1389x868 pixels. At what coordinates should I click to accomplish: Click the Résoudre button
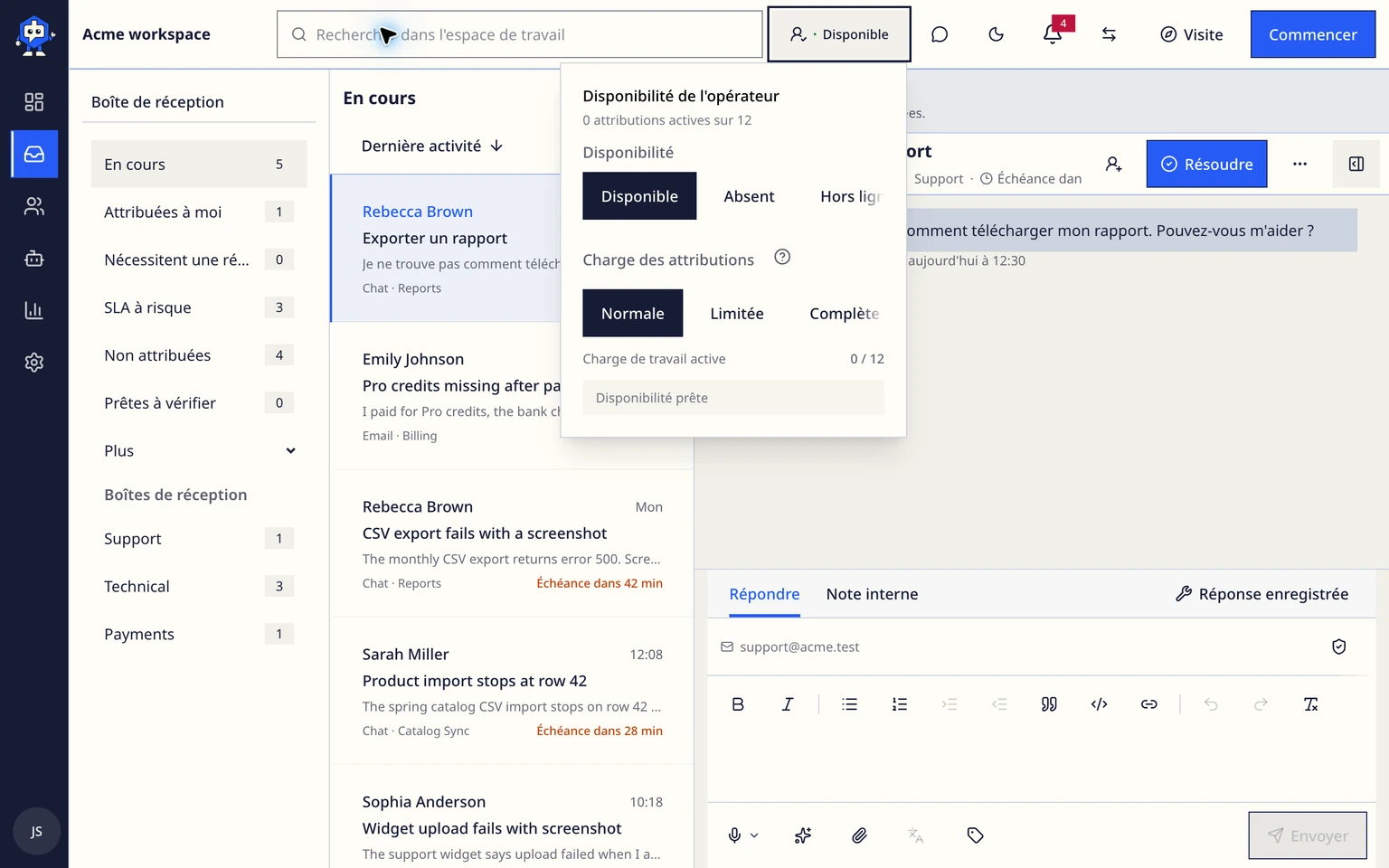[x=1206, y=164]
